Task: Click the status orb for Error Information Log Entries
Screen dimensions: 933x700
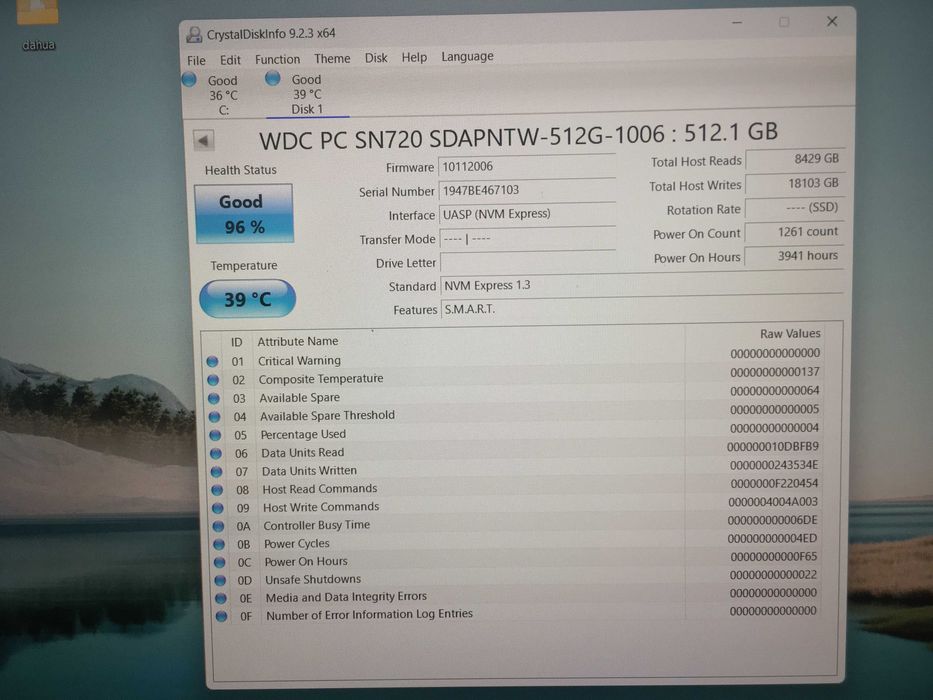Action: pos(221,616)
